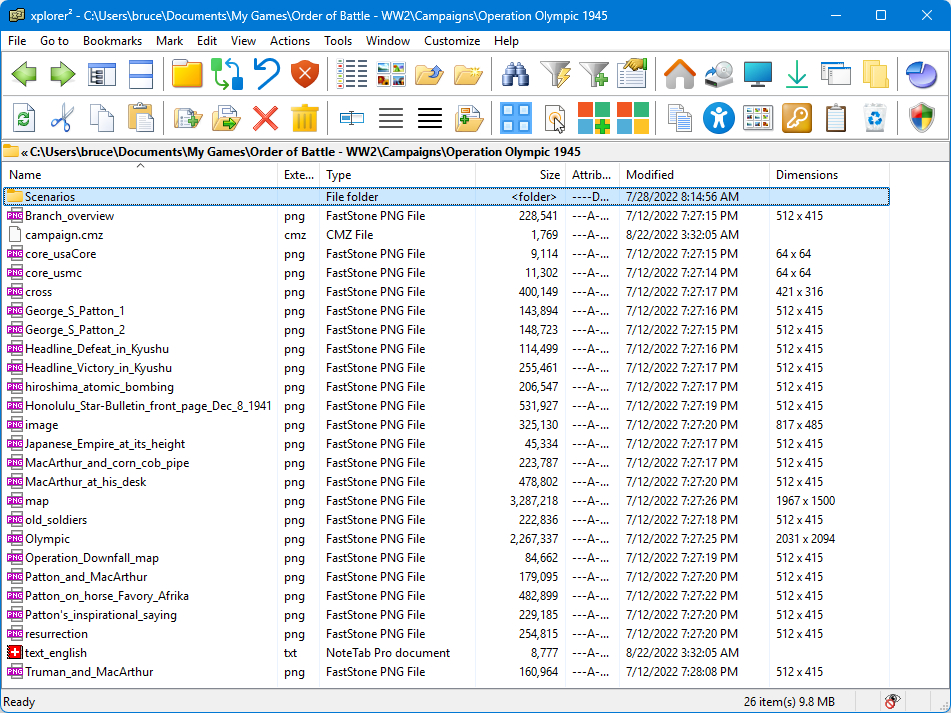The width and height of the screenshot is (951, 713).
Task: Click the yellow trash bin icon
Action: click(x=304, y=118)
